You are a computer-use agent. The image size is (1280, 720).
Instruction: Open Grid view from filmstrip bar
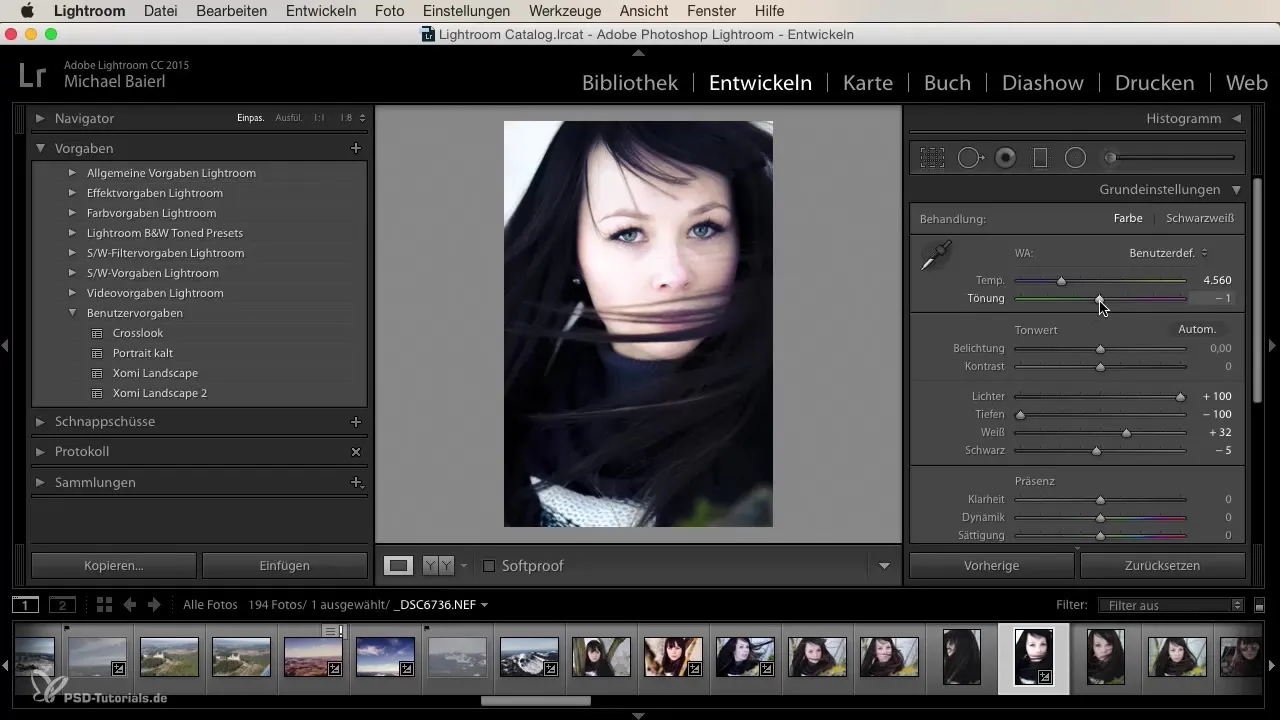104,605
